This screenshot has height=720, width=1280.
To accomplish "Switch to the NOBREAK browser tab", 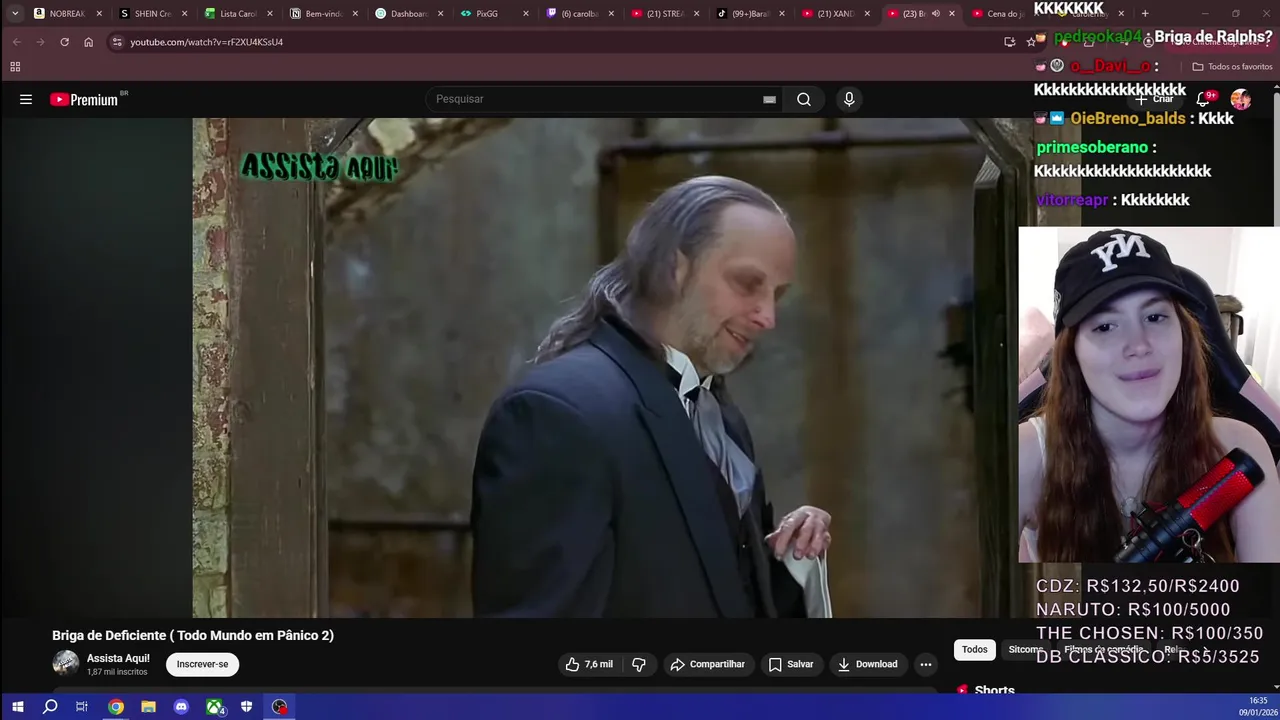I will point(68,14).
